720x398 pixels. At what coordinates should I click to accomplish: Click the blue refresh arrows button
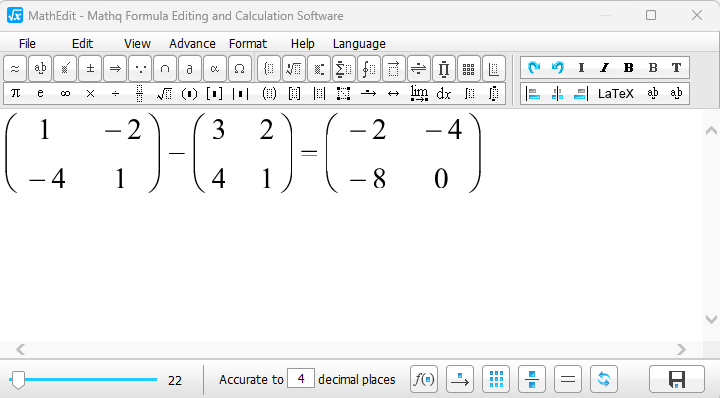(x=604, y=380)
